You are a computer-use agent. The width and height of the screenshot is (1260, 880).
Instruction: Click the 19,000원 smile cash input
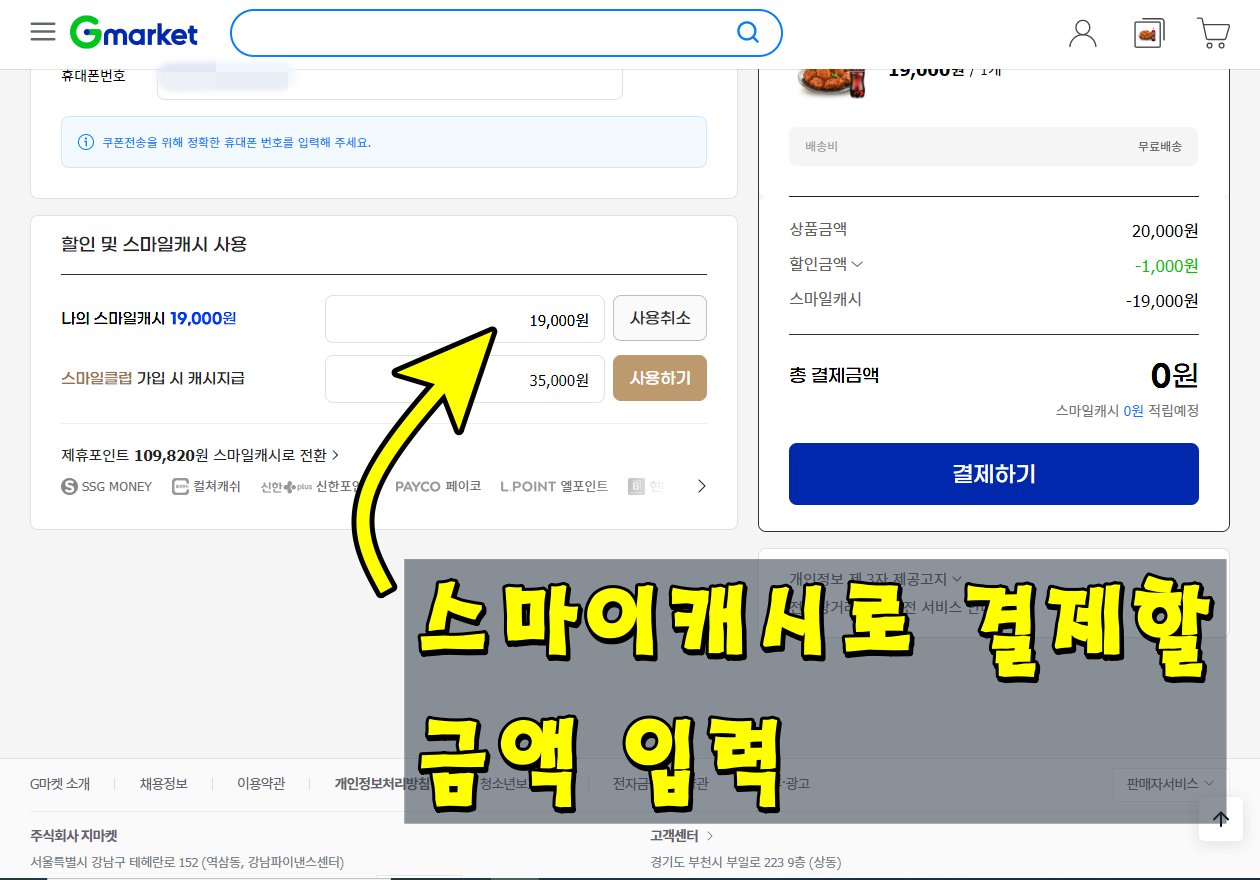pos(465,320)
